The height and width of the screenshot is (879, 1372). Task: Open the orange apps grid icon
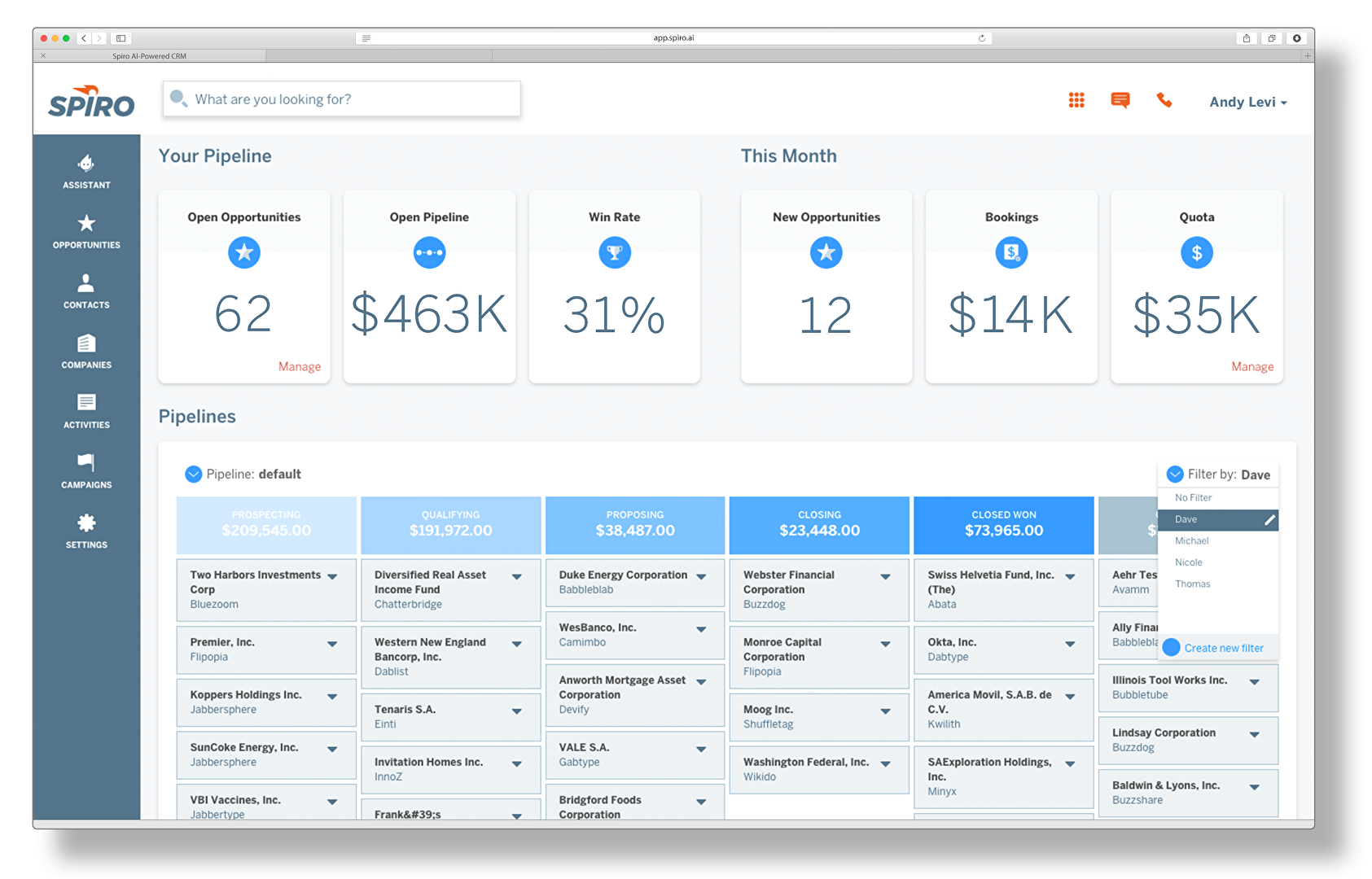(x=1076, y=100)
